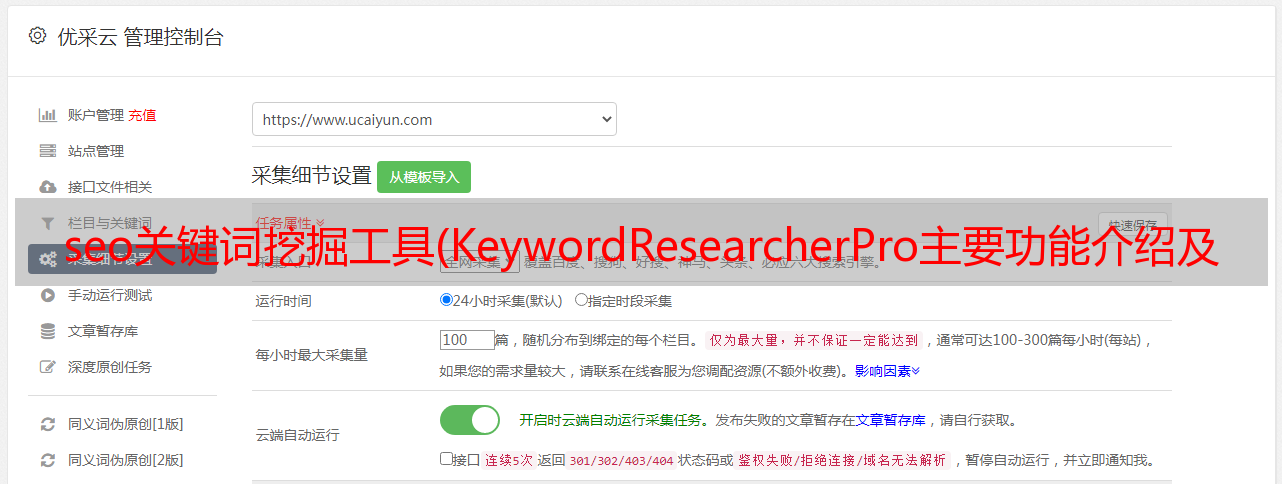
Task: Click the refresh icon for 同义词伪原创[2版]
Action: [47, 460]
